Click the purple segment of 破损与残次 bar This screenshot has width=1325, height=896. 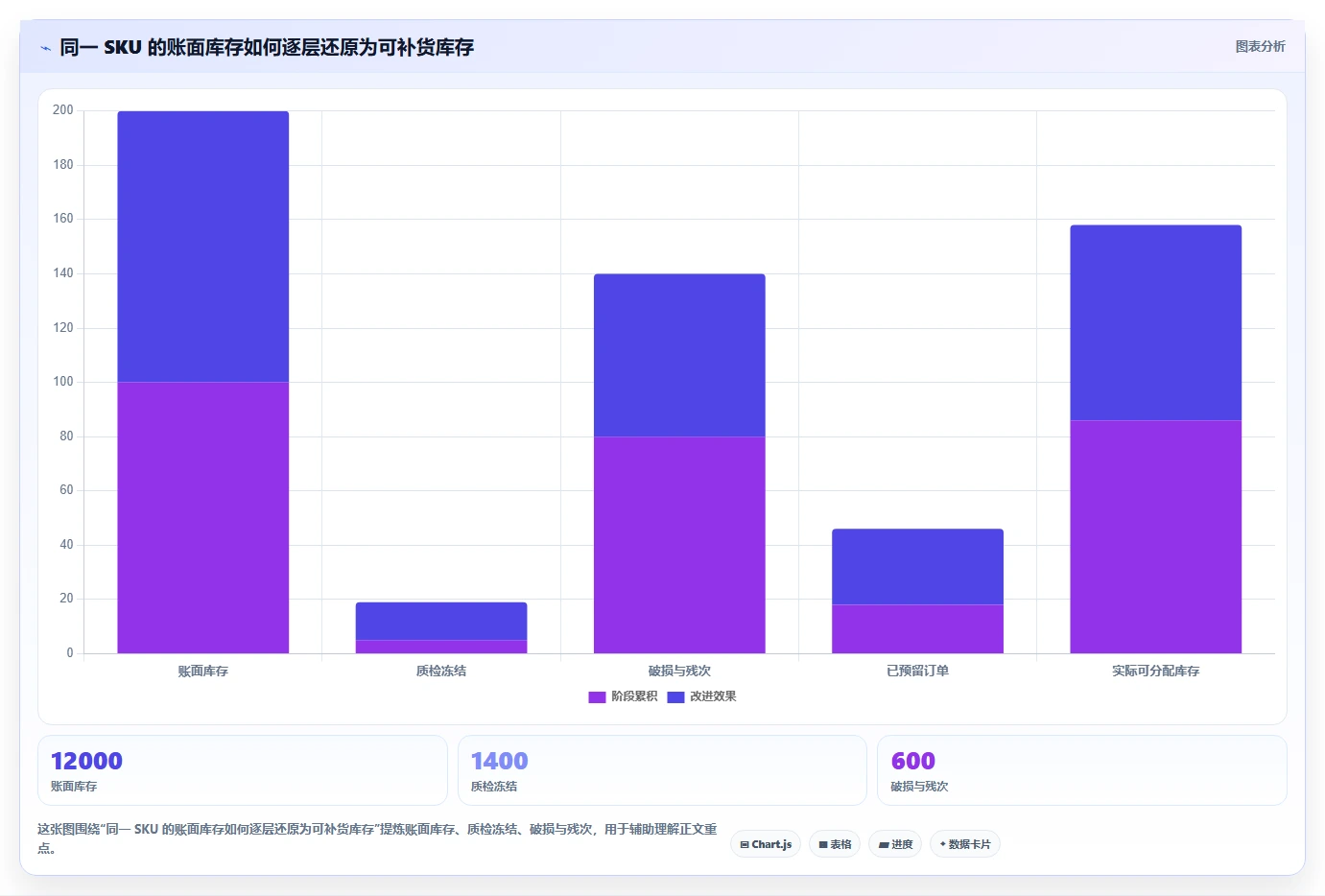[679, 545]
